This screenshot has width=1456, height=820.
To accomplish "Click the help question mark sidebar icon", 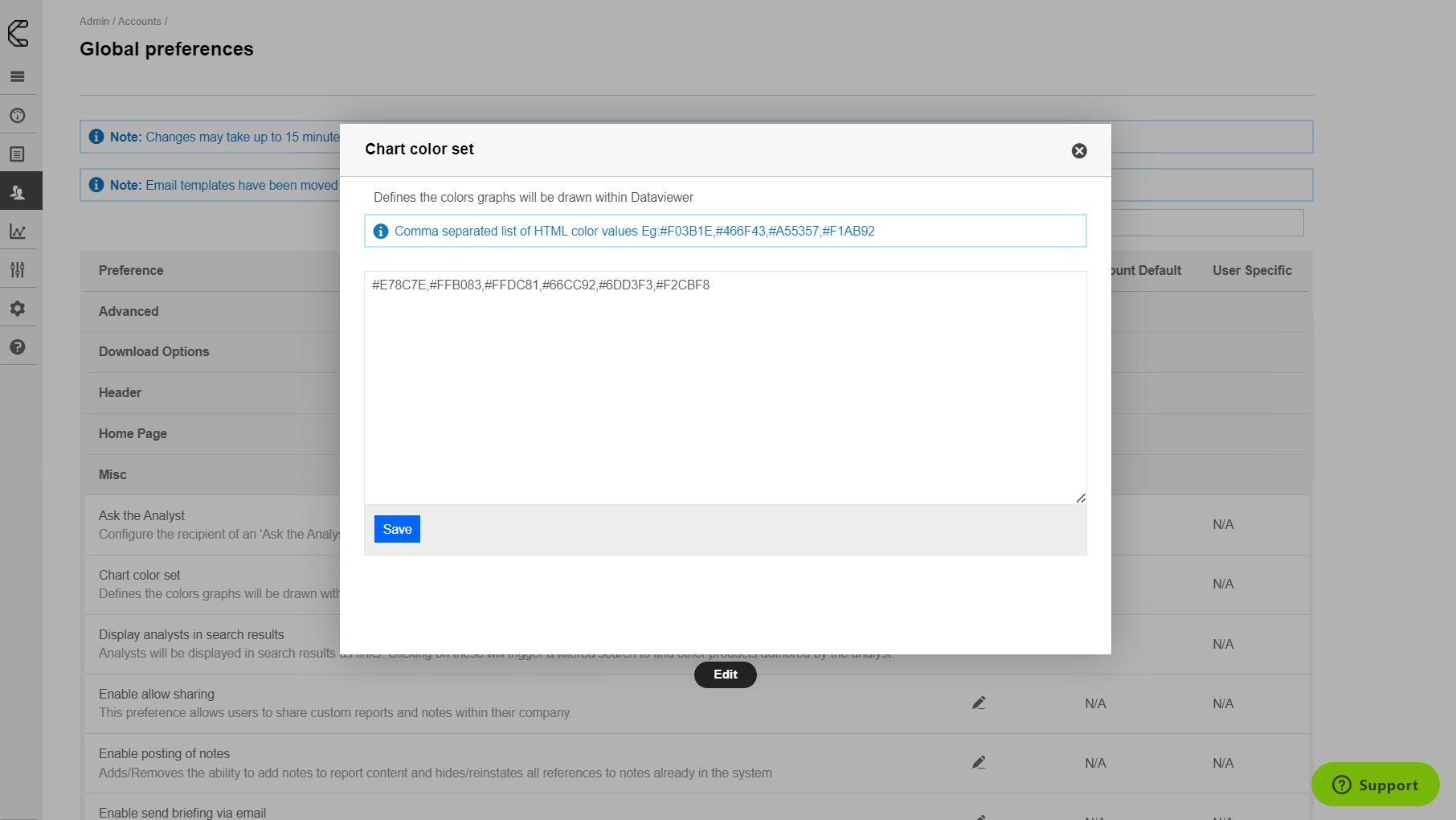I will click(18, 347).
